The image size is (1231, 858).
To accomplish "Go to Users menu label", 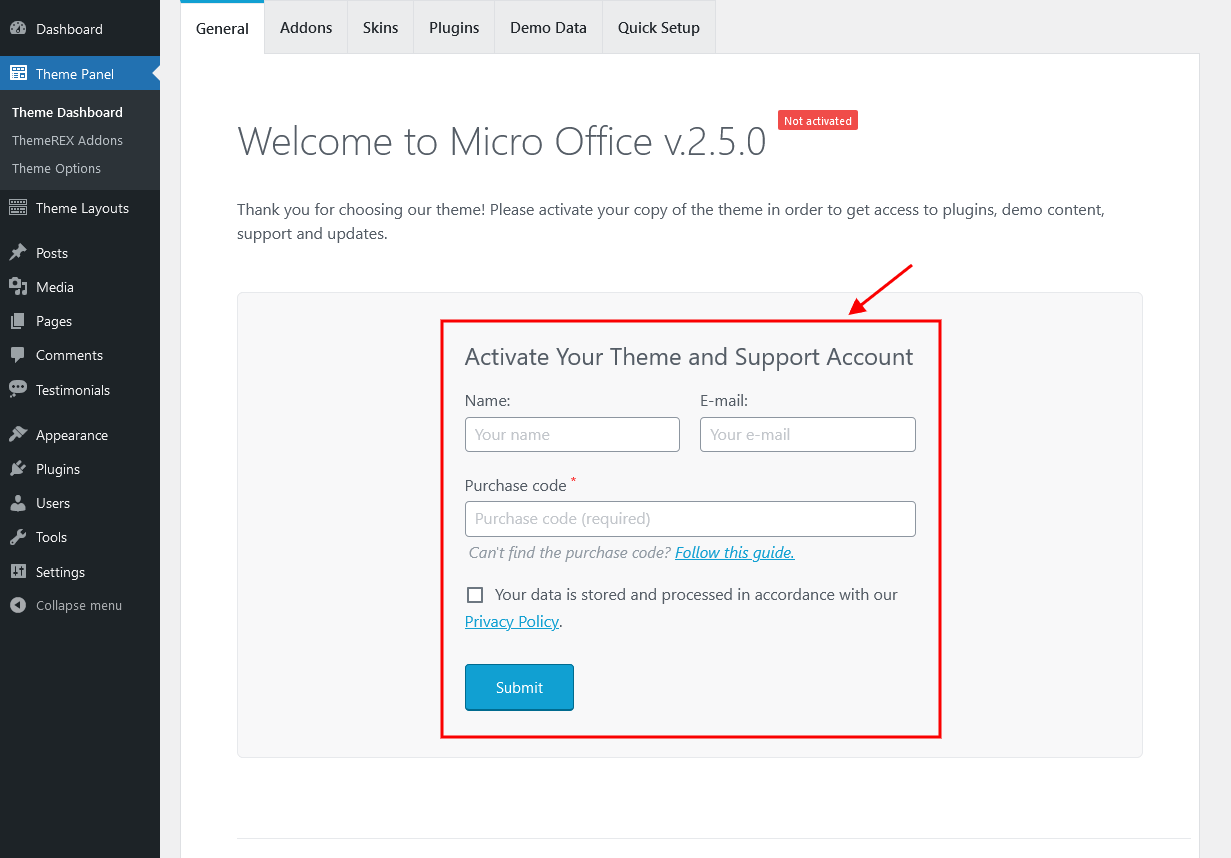I will pyautogui.click(x=53, y=503).
